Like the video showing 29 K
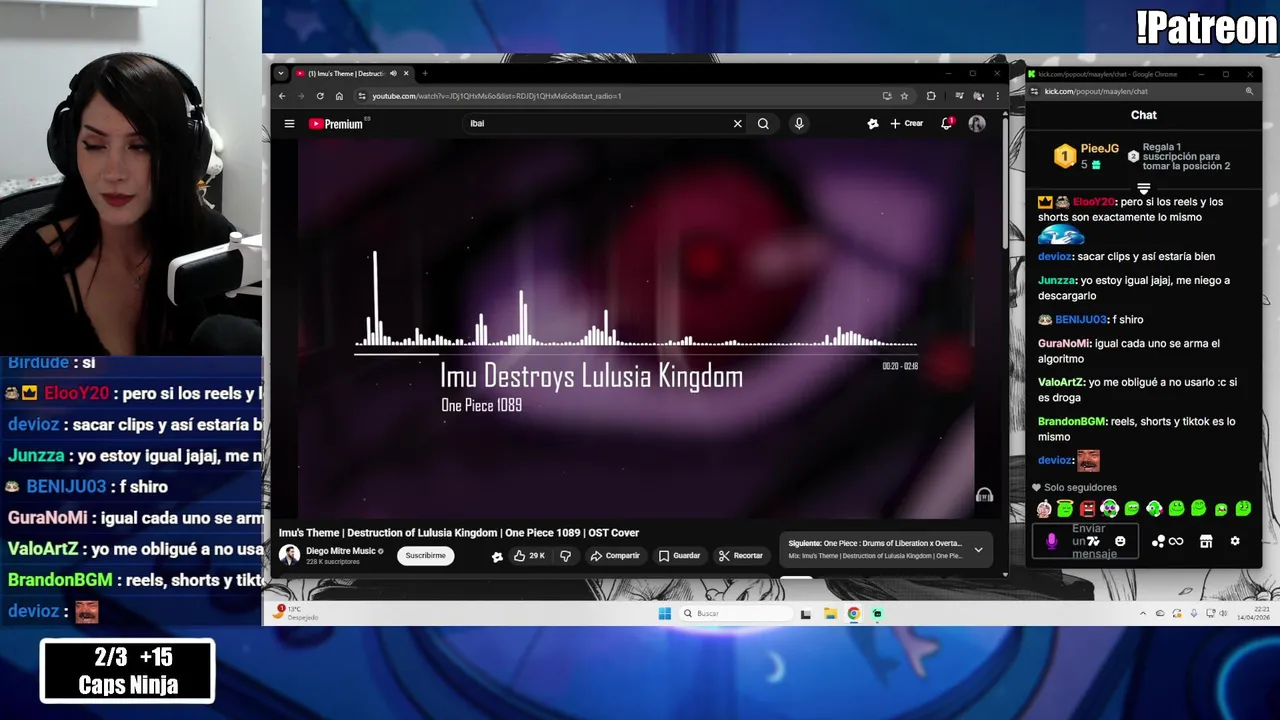Screen dimensions: 1280x720 (x=529, y=555)
